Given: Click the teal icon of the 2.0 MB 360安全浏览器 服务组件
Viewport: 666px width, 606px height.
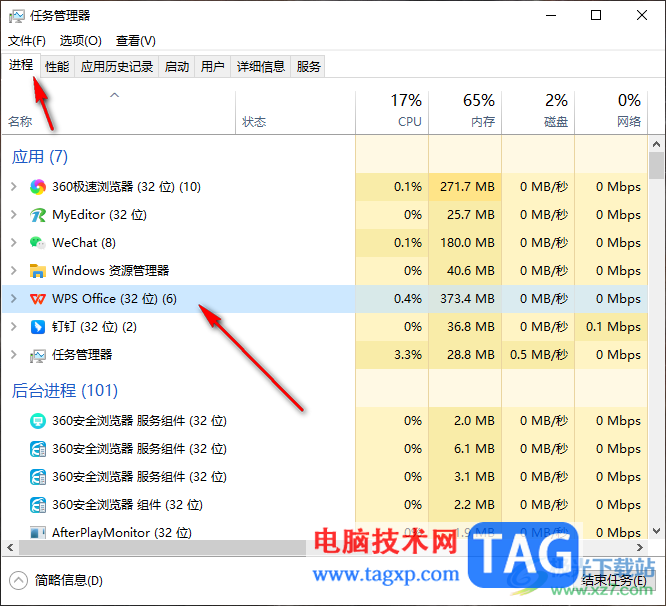Looking at the screenshot, I should tap(38, 421).
